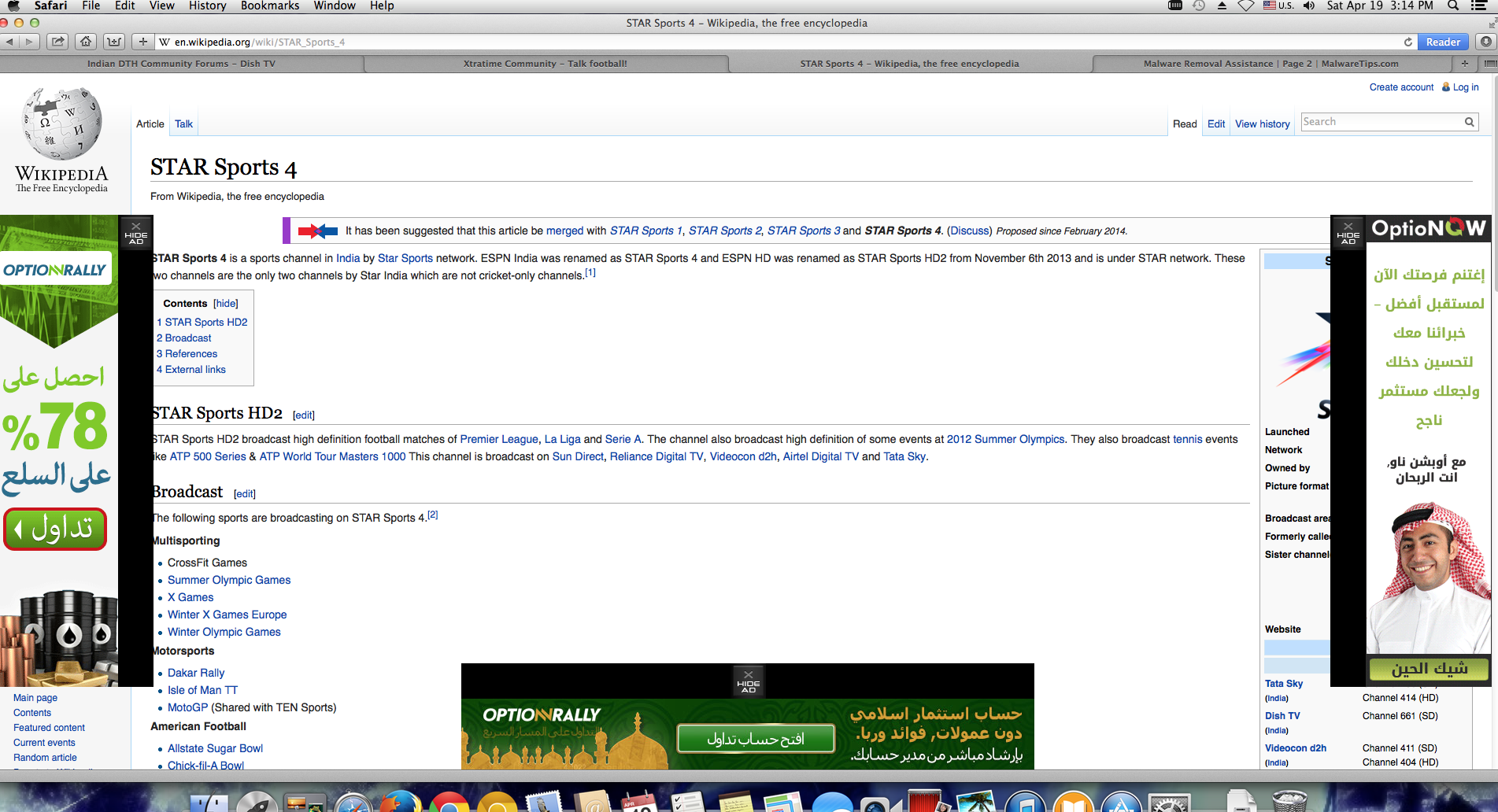Open the Allstate Sugar Bowl link
Viewport: 1498px width, 812px height.
click(x=215, y=749)
